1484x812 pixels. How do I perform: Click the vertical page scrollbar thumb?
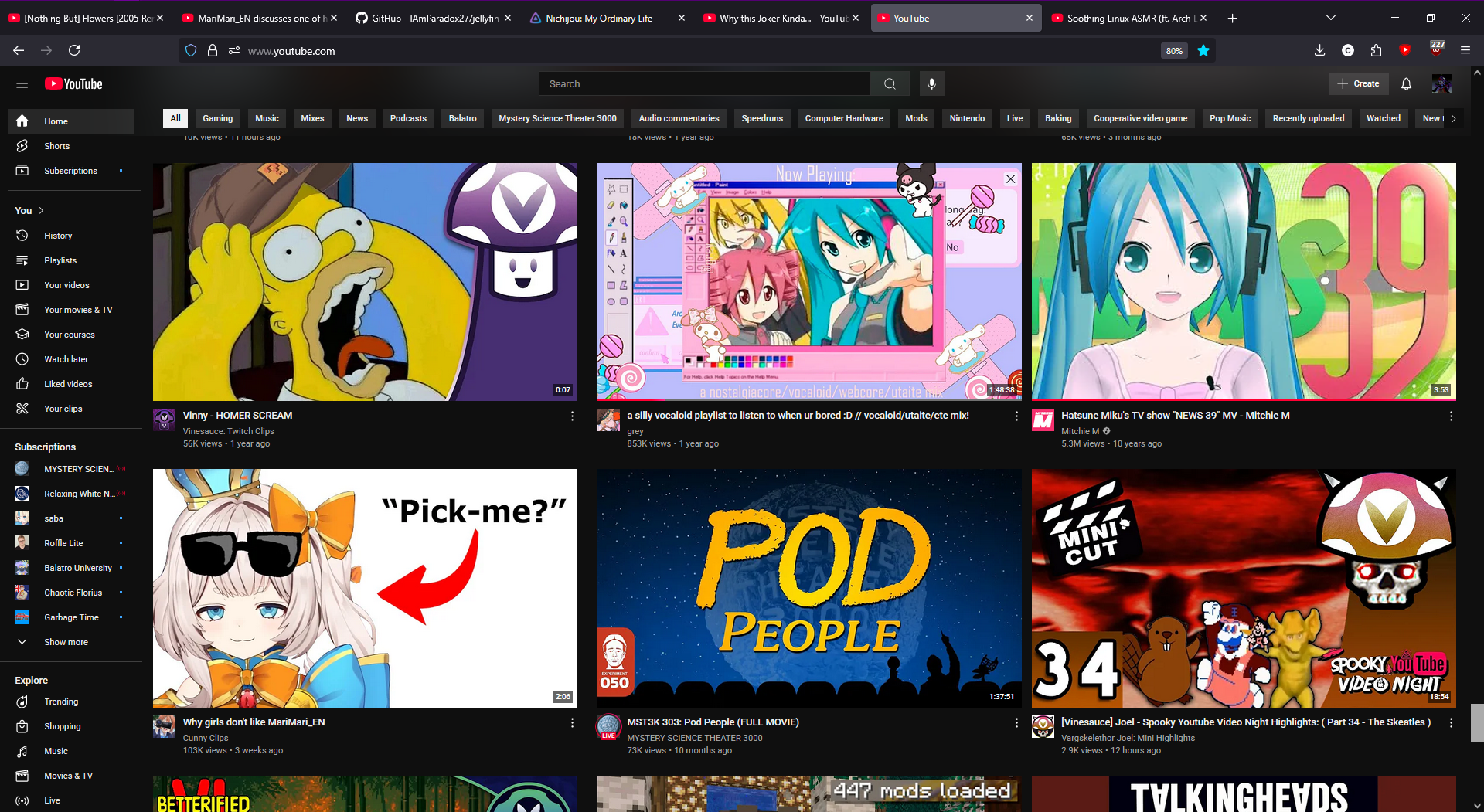click(1477, 723)
